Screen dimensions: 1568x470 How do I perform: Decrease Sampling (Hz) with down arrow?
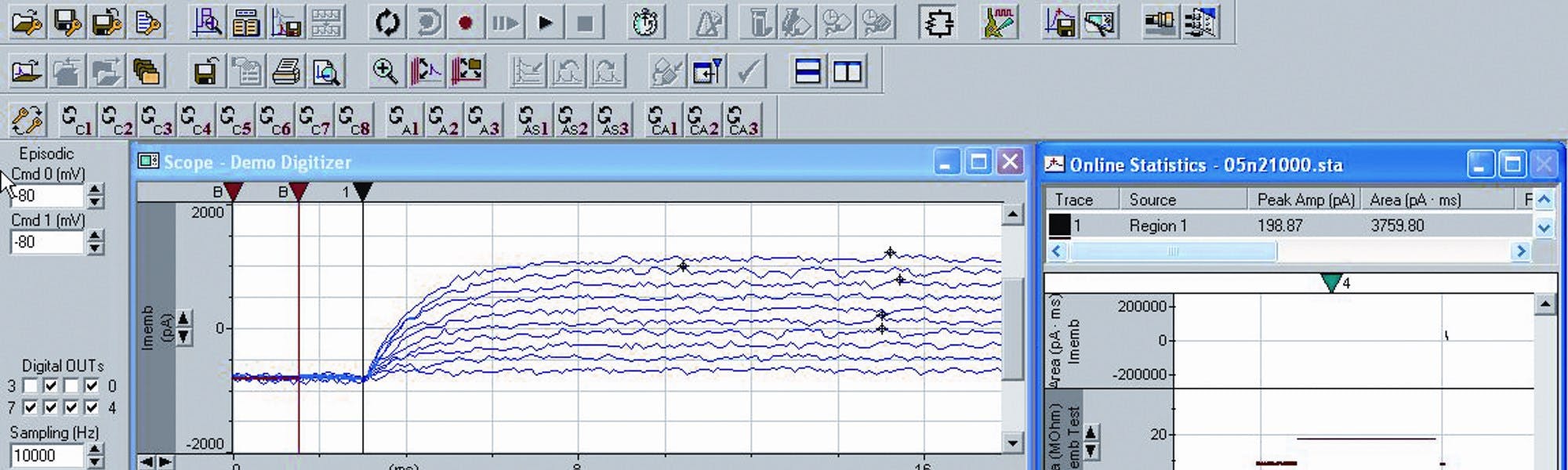click(x=95, y=461)
